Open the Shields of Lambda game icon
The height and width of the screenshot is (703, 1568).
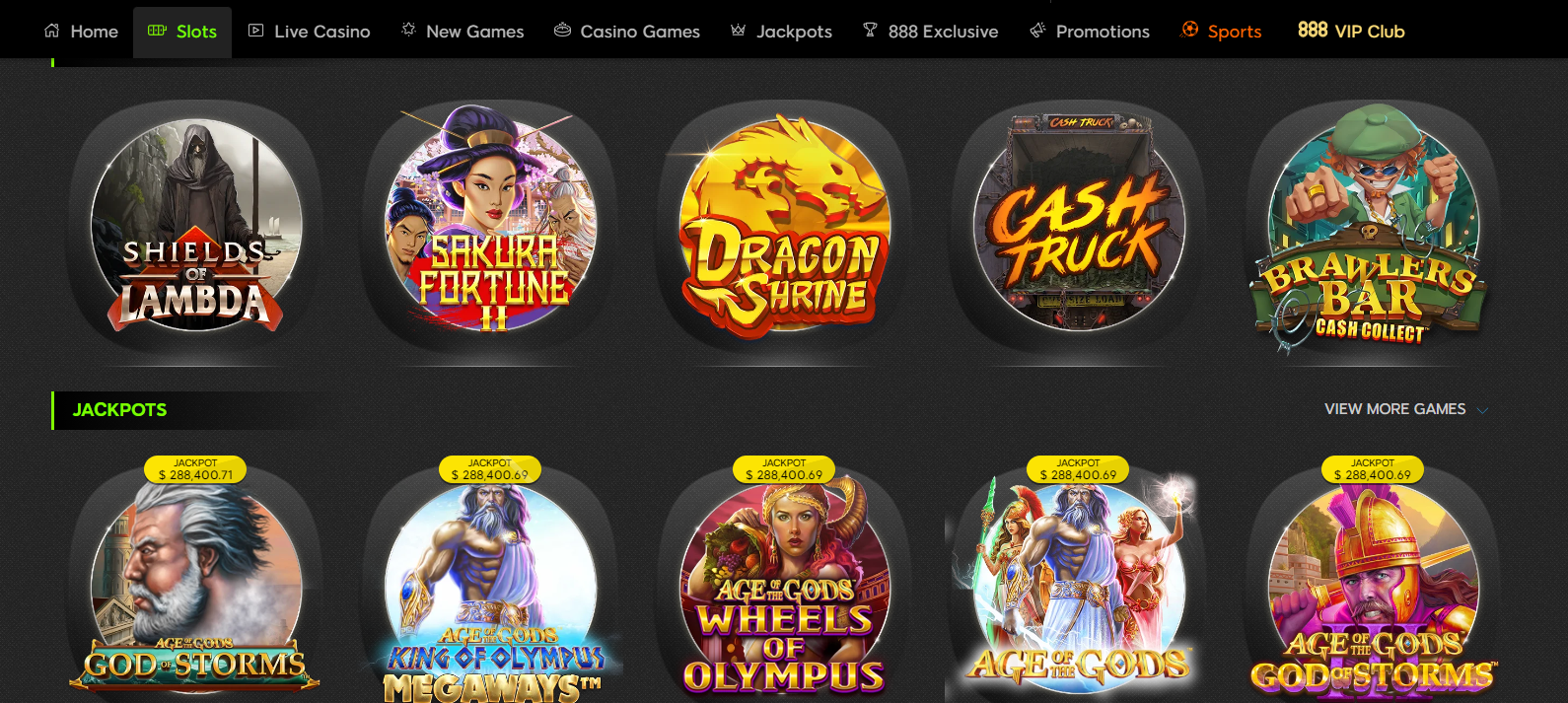[196, 226]
